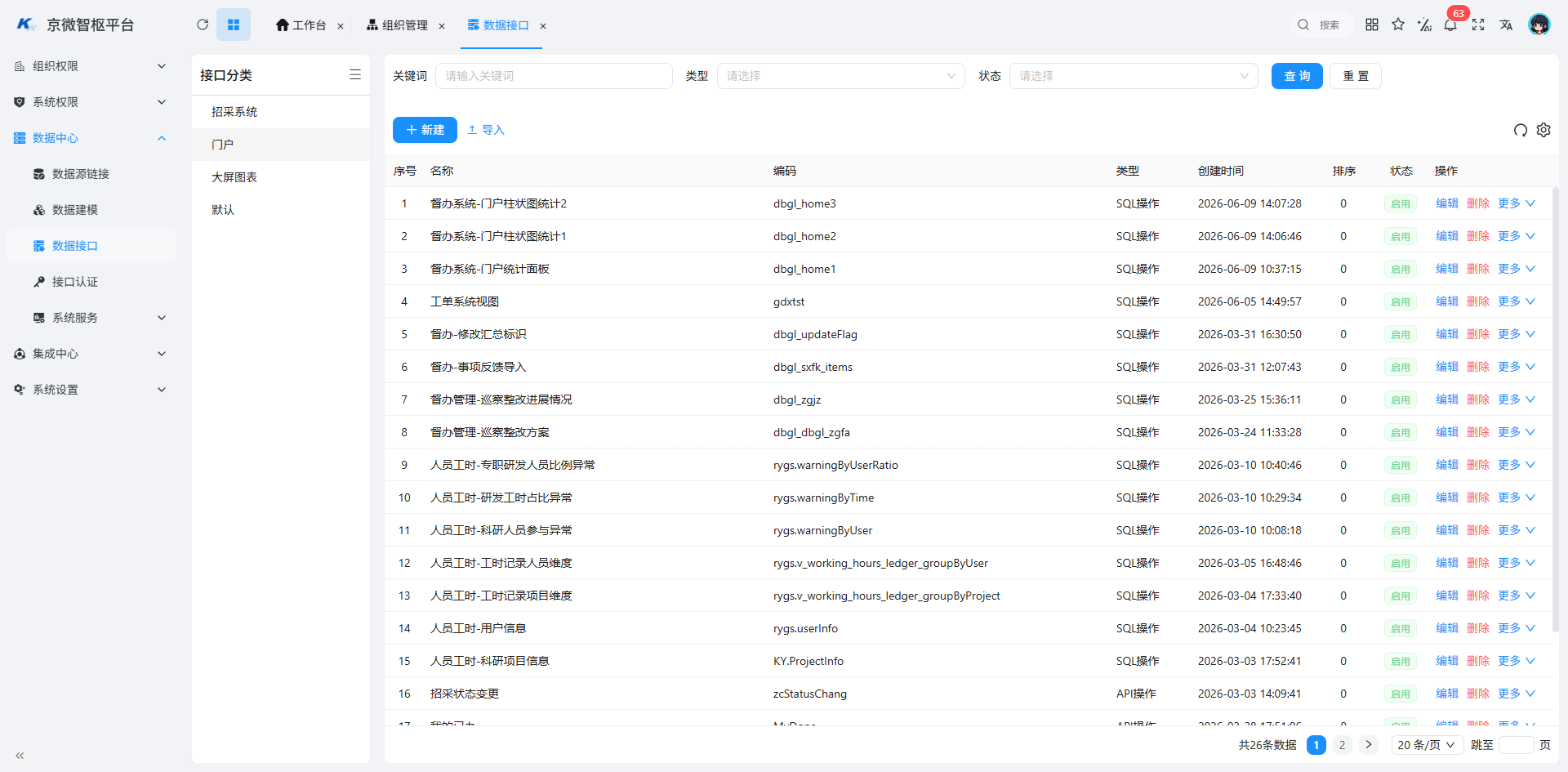
Task: Click the table reload icon
Action: coord(1521,130)
